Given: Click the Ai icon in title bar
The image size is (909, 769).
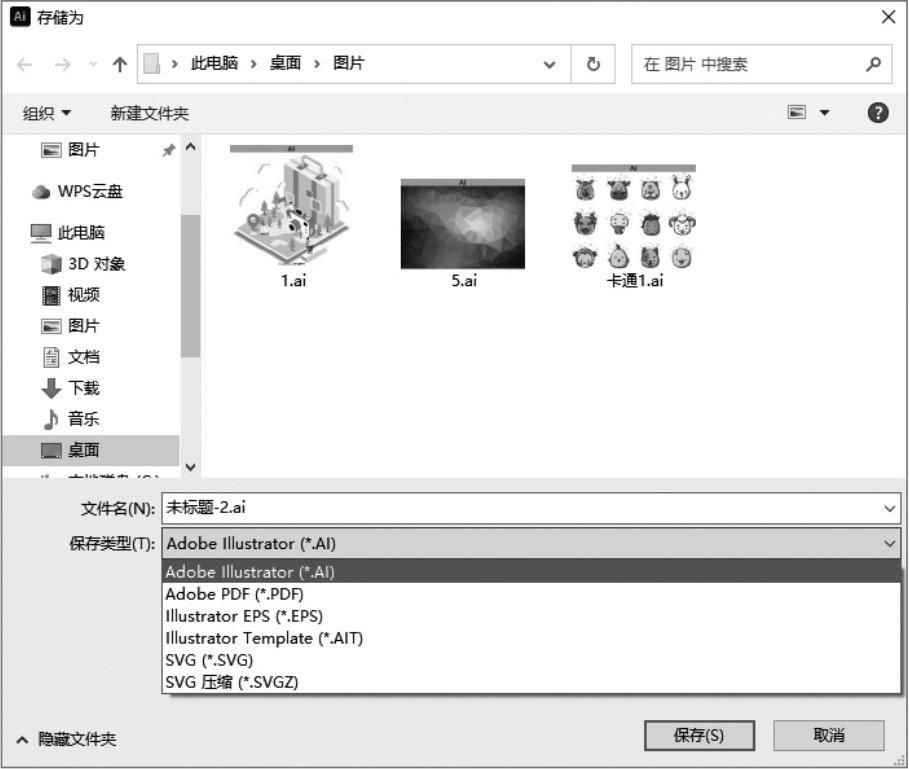Looking at the screenshot, I should (x=20, y=16).
